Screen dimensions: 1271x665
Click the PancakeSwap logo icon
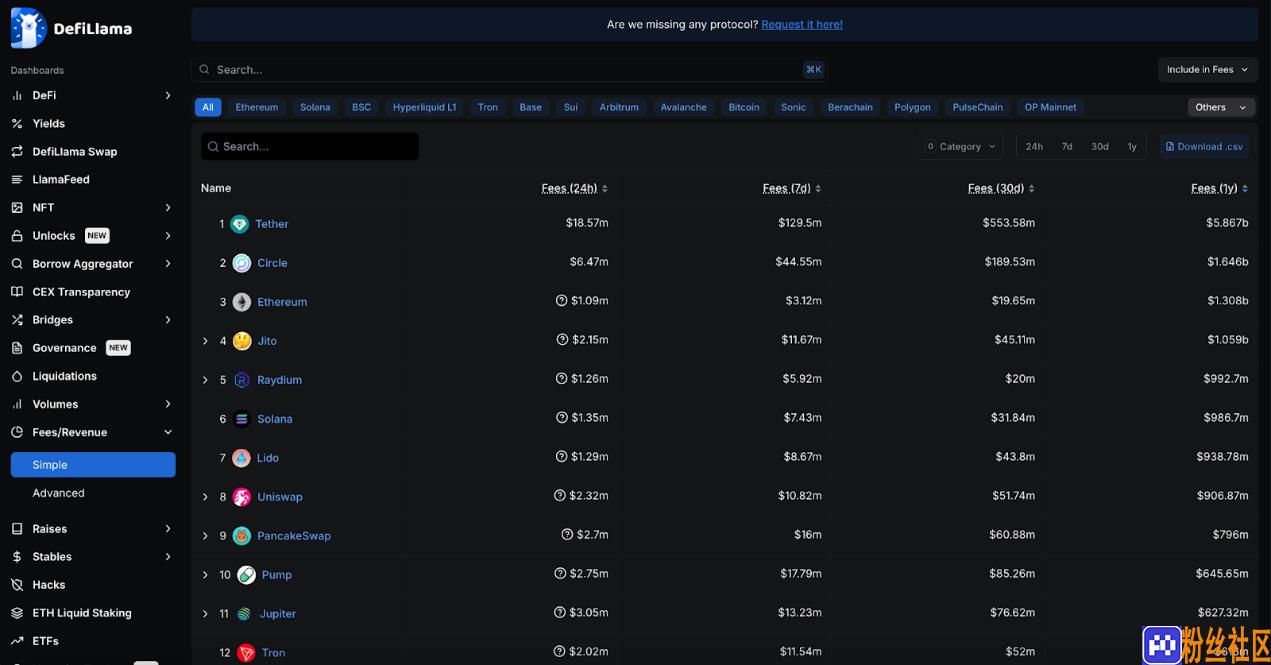click(242, 536)
